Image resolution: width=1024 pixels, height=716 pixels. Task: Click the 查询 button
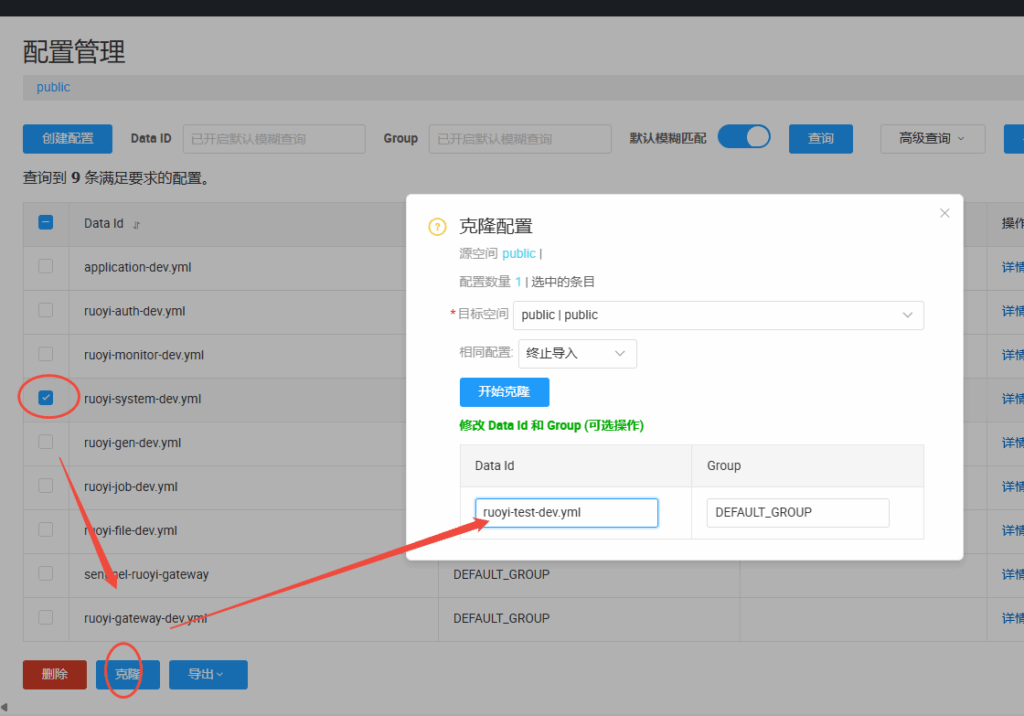pyautogui.click(x=821, y=139)
